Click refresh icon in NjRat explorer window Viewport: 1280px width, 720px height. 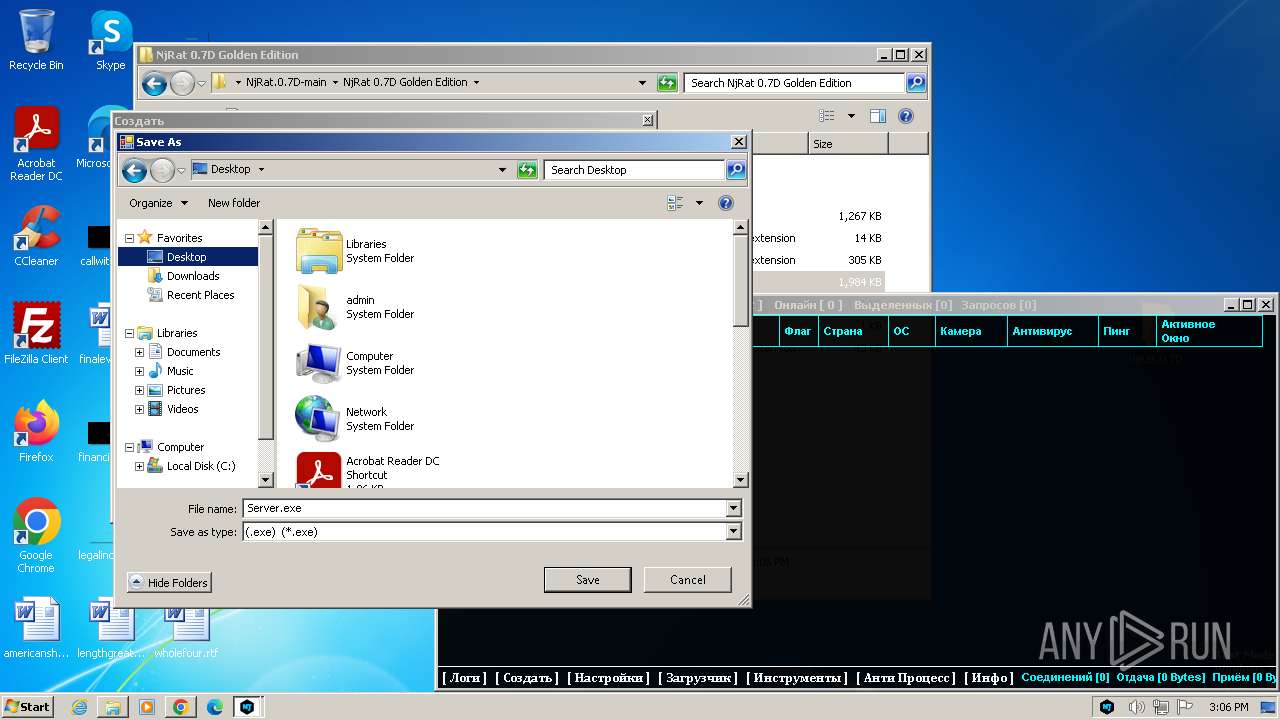(x=667, y=83)
